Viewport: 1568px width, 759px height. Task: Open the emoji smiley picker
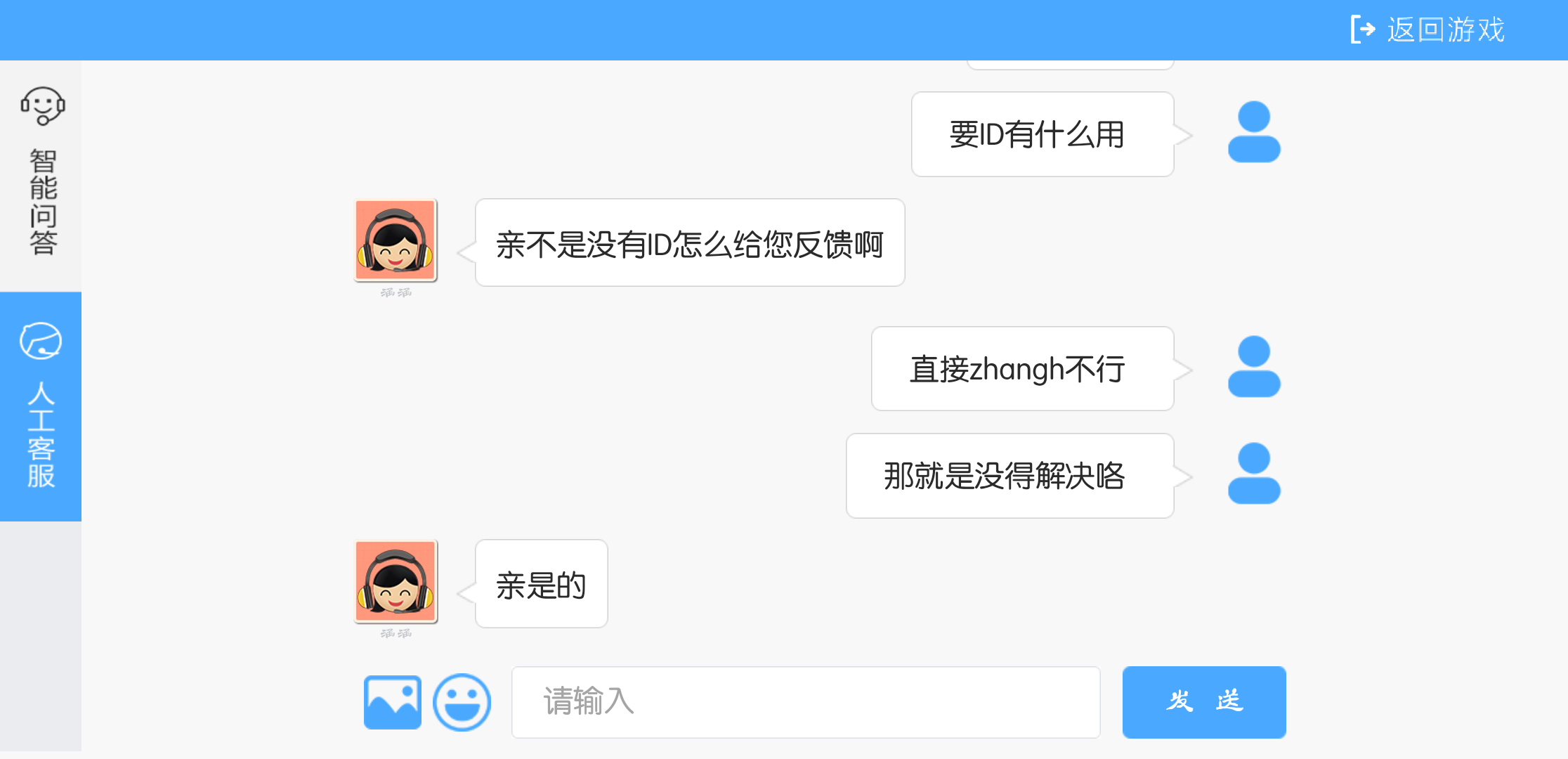coord(462,702)
